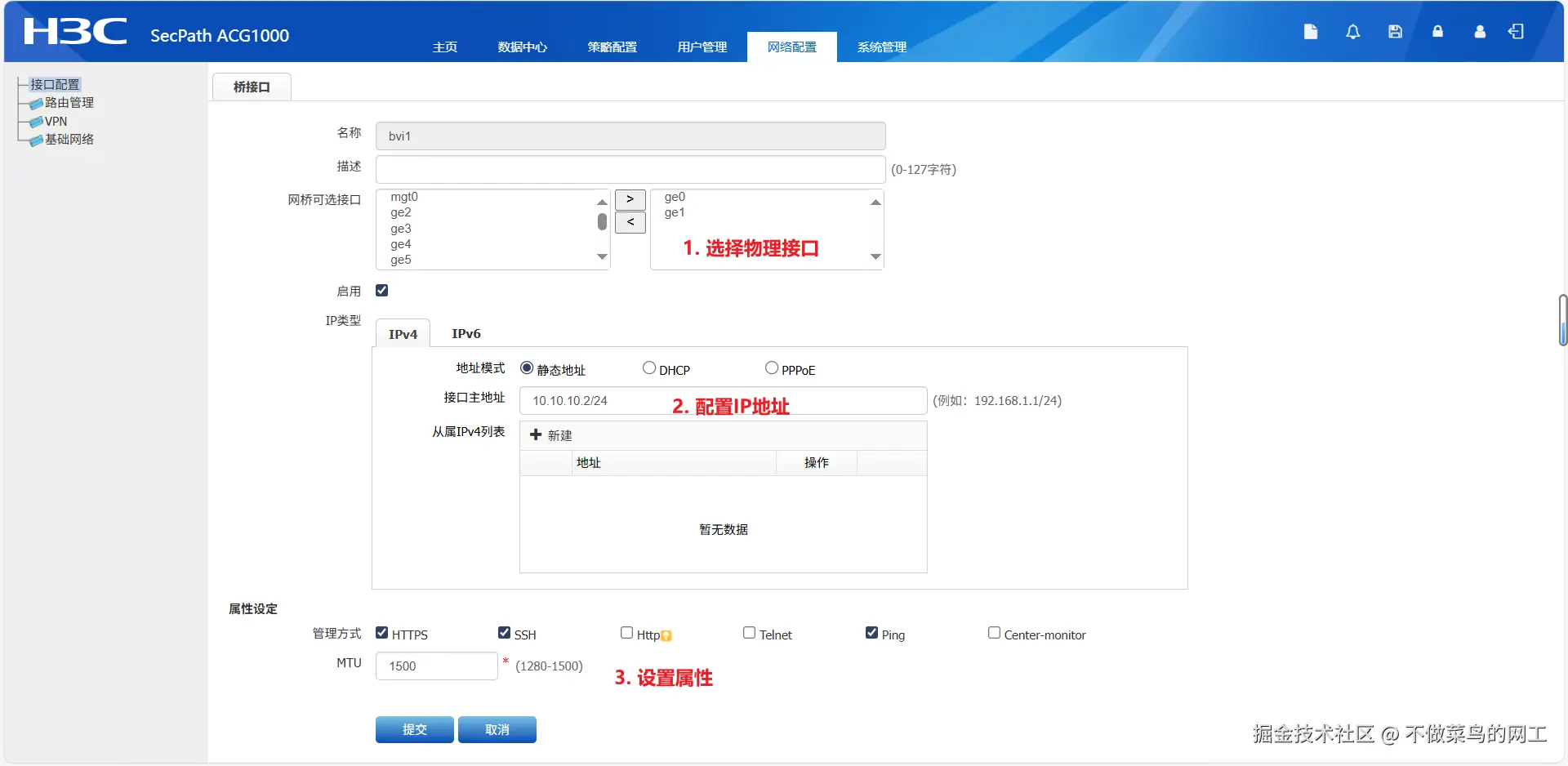The width and height of the screenshot is (1568, 766).
Task: Click the save configuration floppy icon
Action: [1395, 31]
